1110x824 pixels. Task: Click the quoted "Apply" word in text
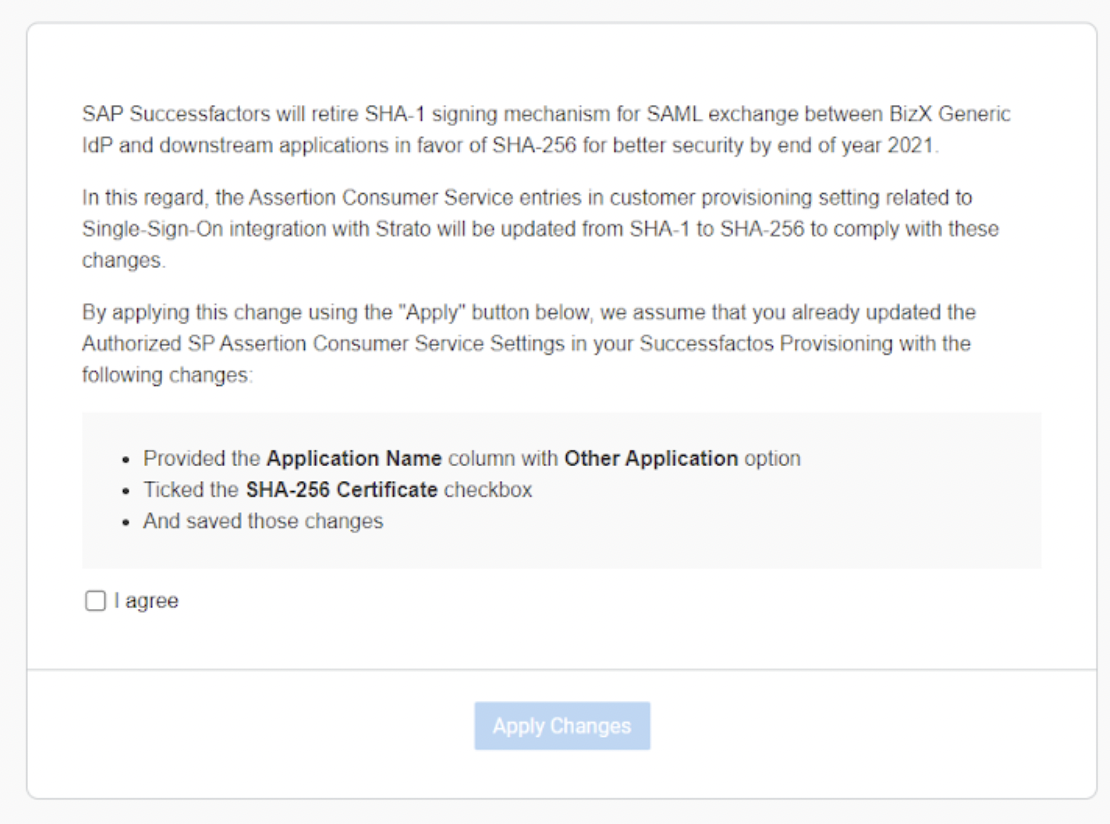coord(429,312)
